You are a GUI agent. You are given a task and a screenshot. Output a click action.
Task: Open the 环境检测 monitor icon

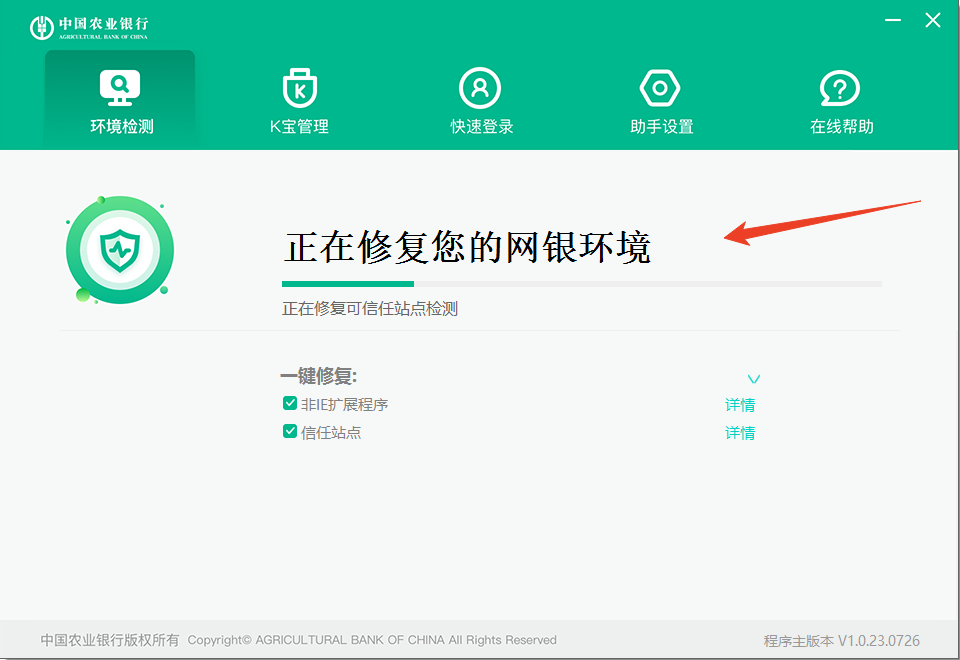120,88
